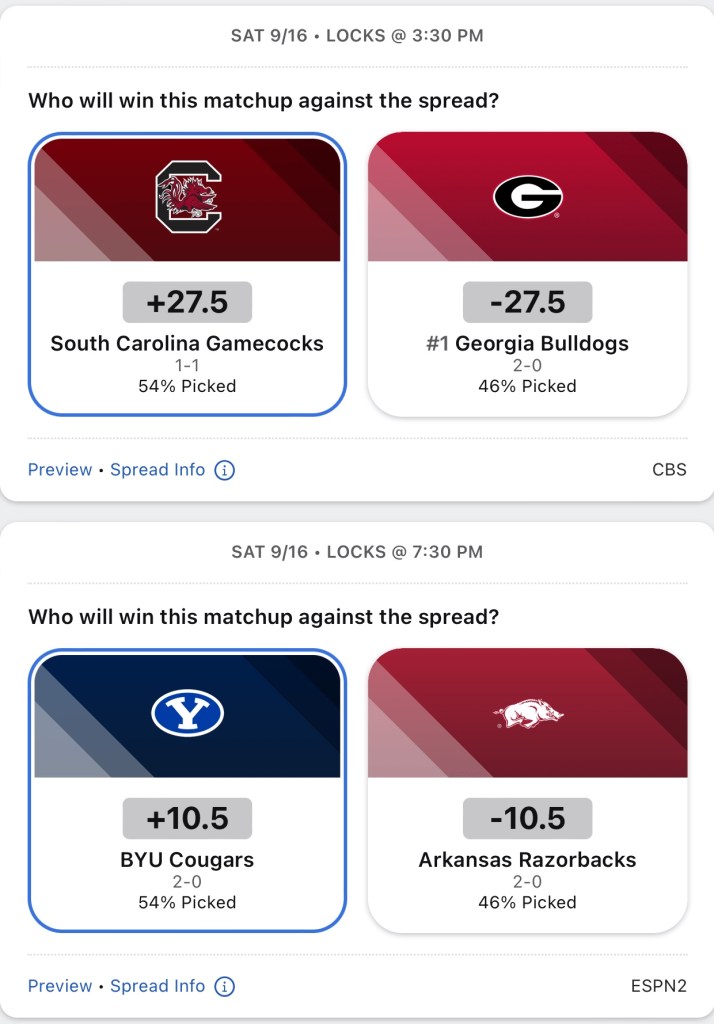This screenshot has width=714, height=1024.
Task: Click the +27.5 spread badge
Action: (187, 302)
